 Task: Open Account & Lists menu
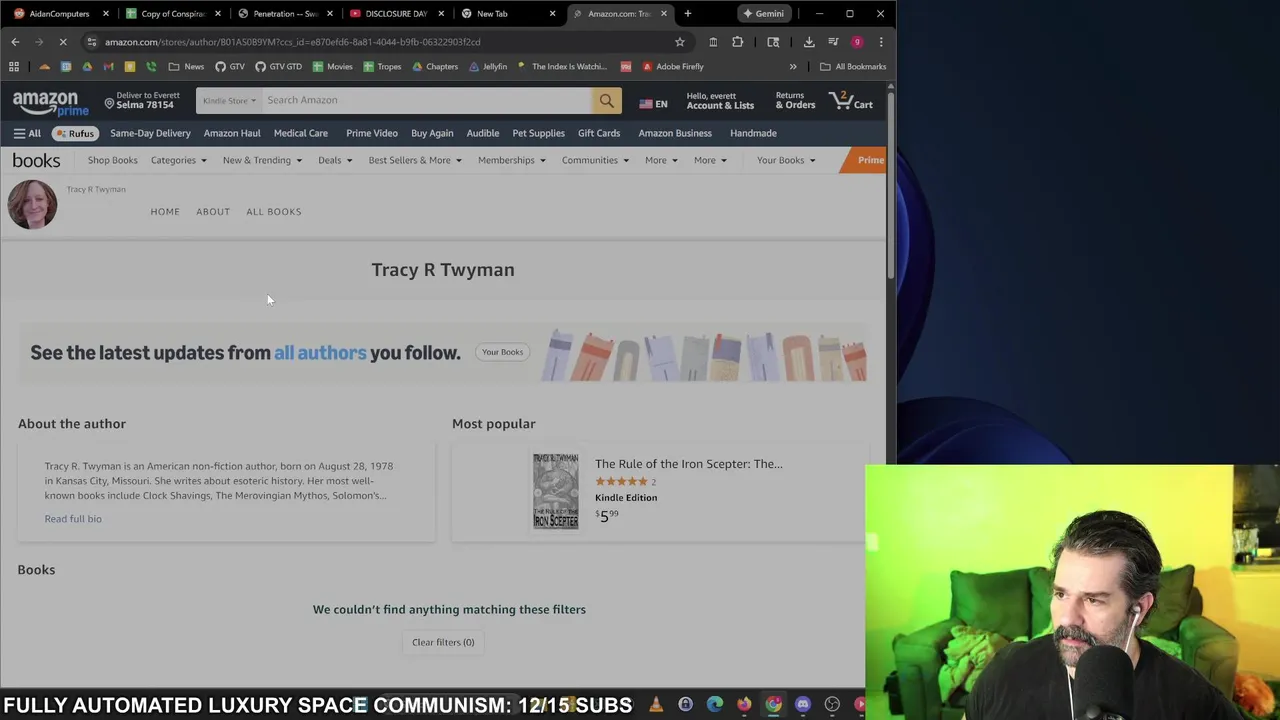pyautogui.click(x=720, y=101)
